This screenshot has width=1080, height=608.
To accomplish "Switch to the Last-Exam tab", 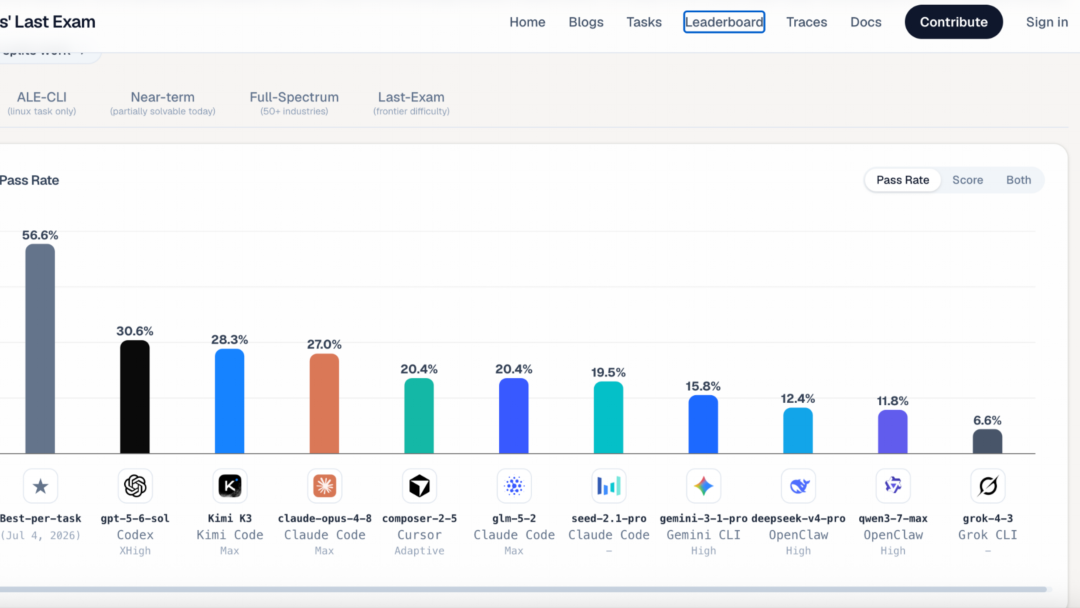I will pos(411,103).
